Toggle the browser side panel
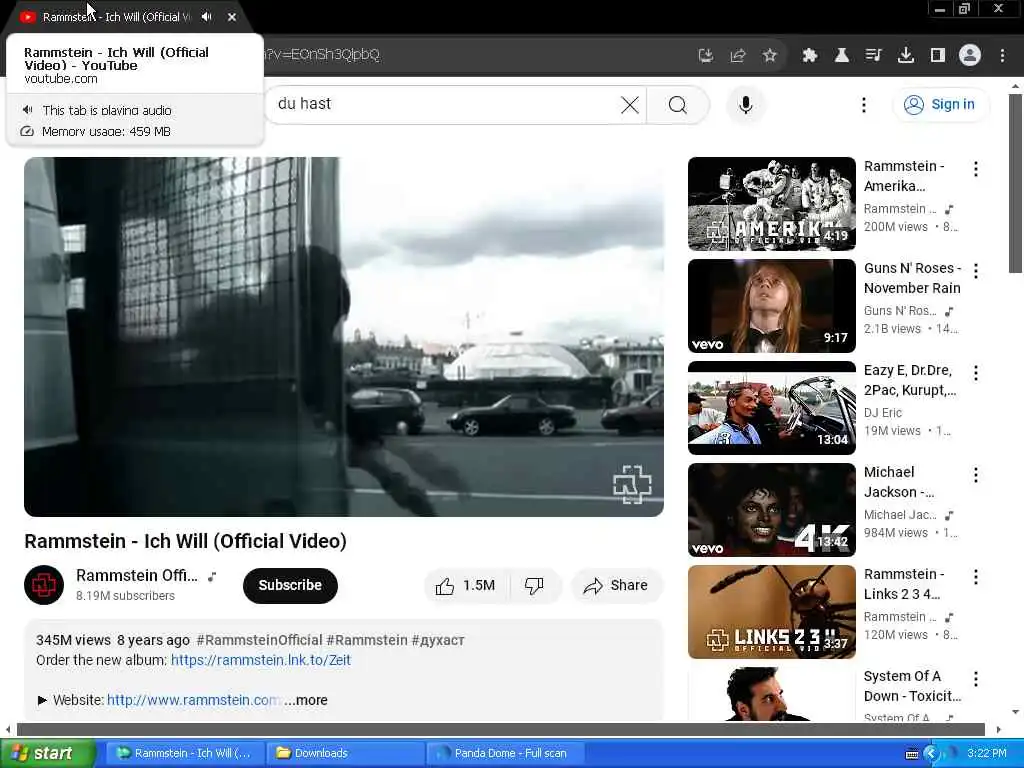Screen dimensions: 1024x768 (x=938, y=56)
